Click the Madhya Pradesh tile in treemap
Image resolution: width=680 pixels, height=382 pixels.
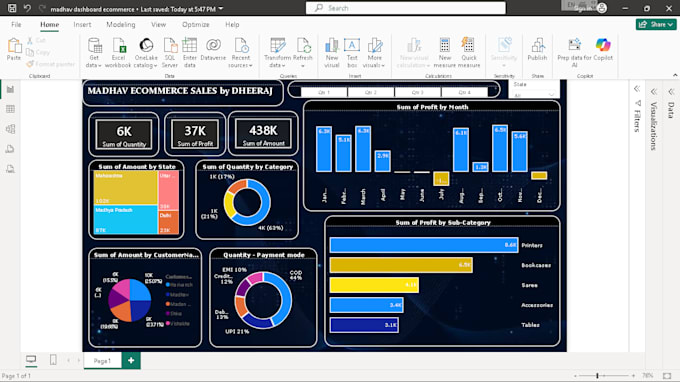click(125, 220)
